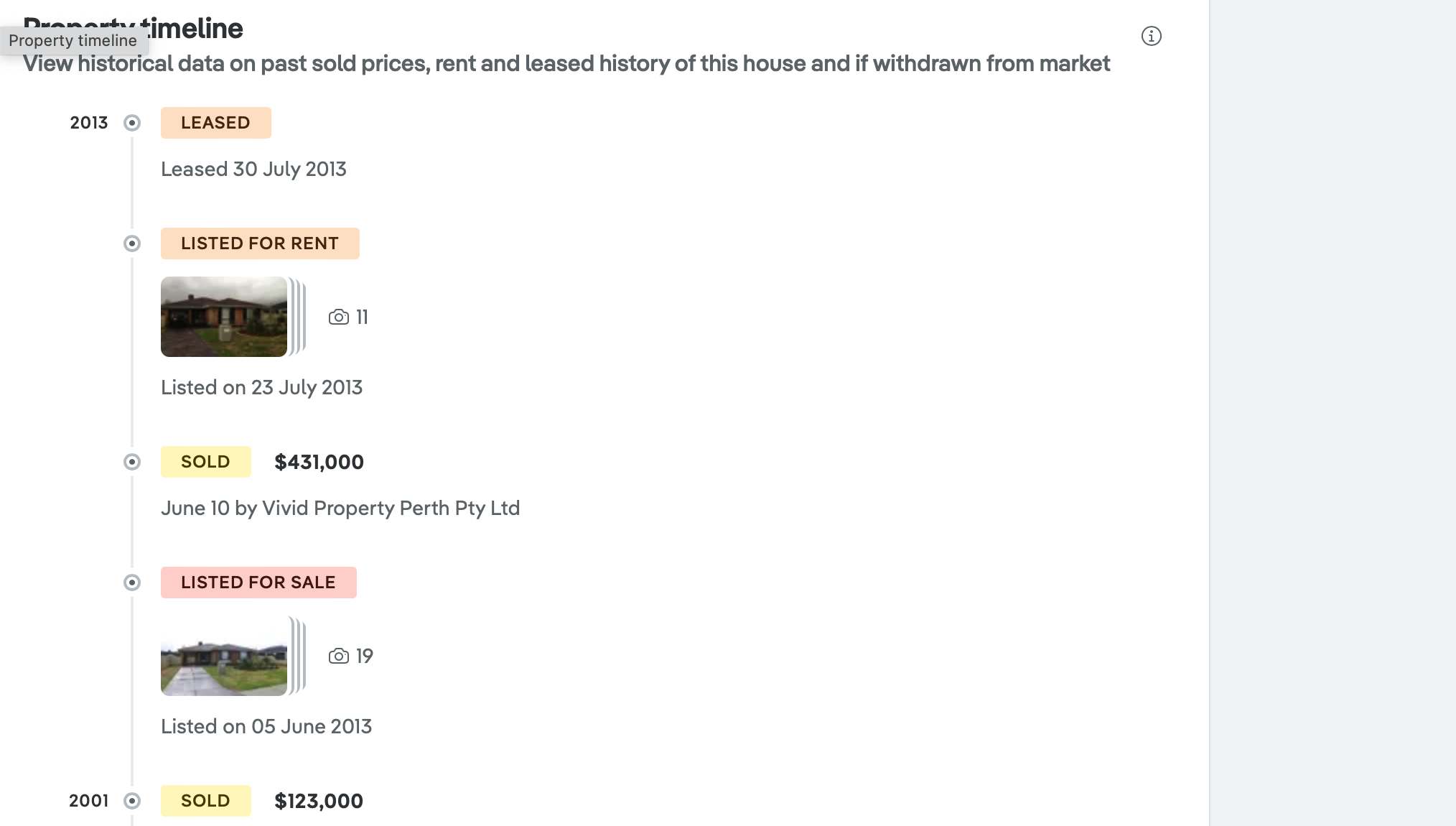Select the 2013 Leased timeline marker
This screenshot has height=826, width=1456.
pyautogui.click(x=132, y=123)
